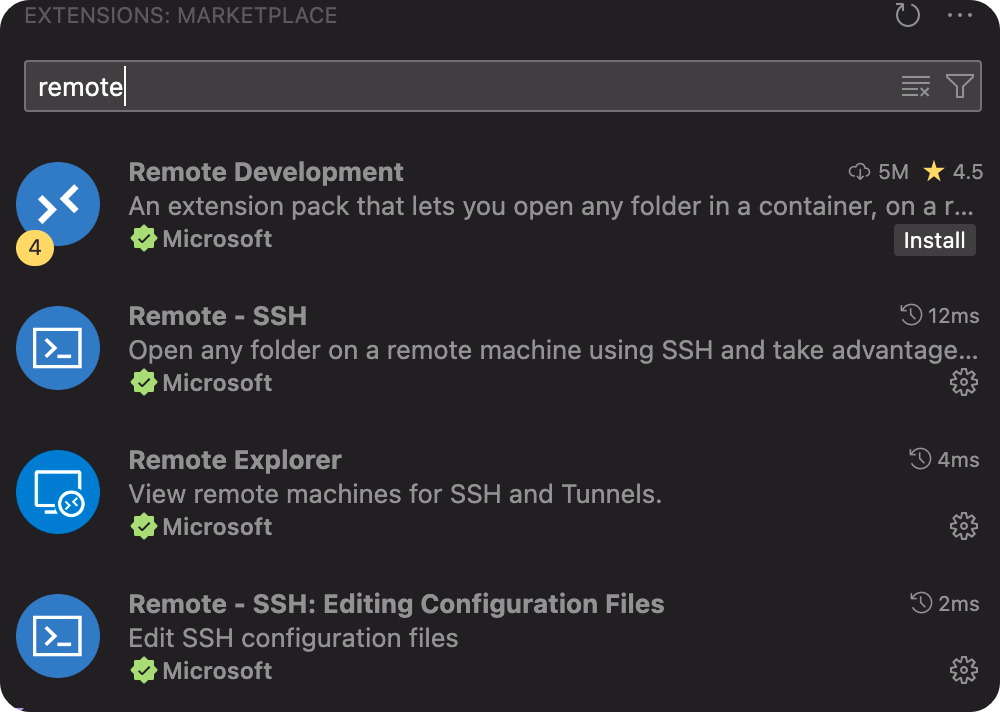Click the extension pack count badge 4
Image resolution: width=1000 pixels, height=712 pixels.
pos(35,247)
